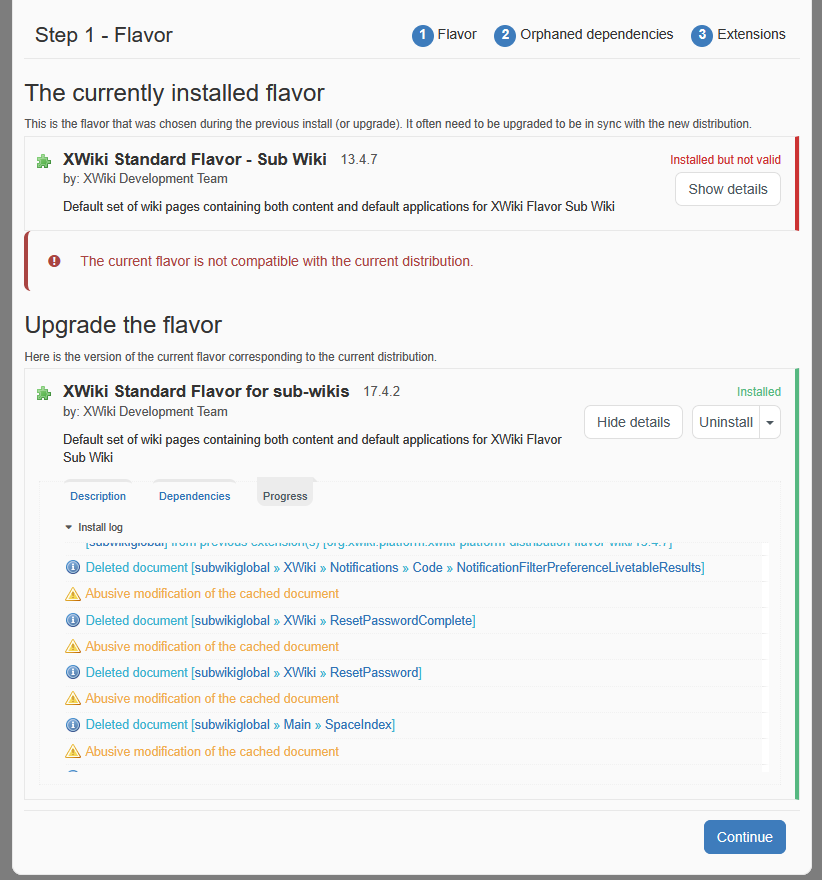This screenshot has width=822, height=880.
Task: Open XWiki link in ResetPasswordComplete entry
Action: 300,620
